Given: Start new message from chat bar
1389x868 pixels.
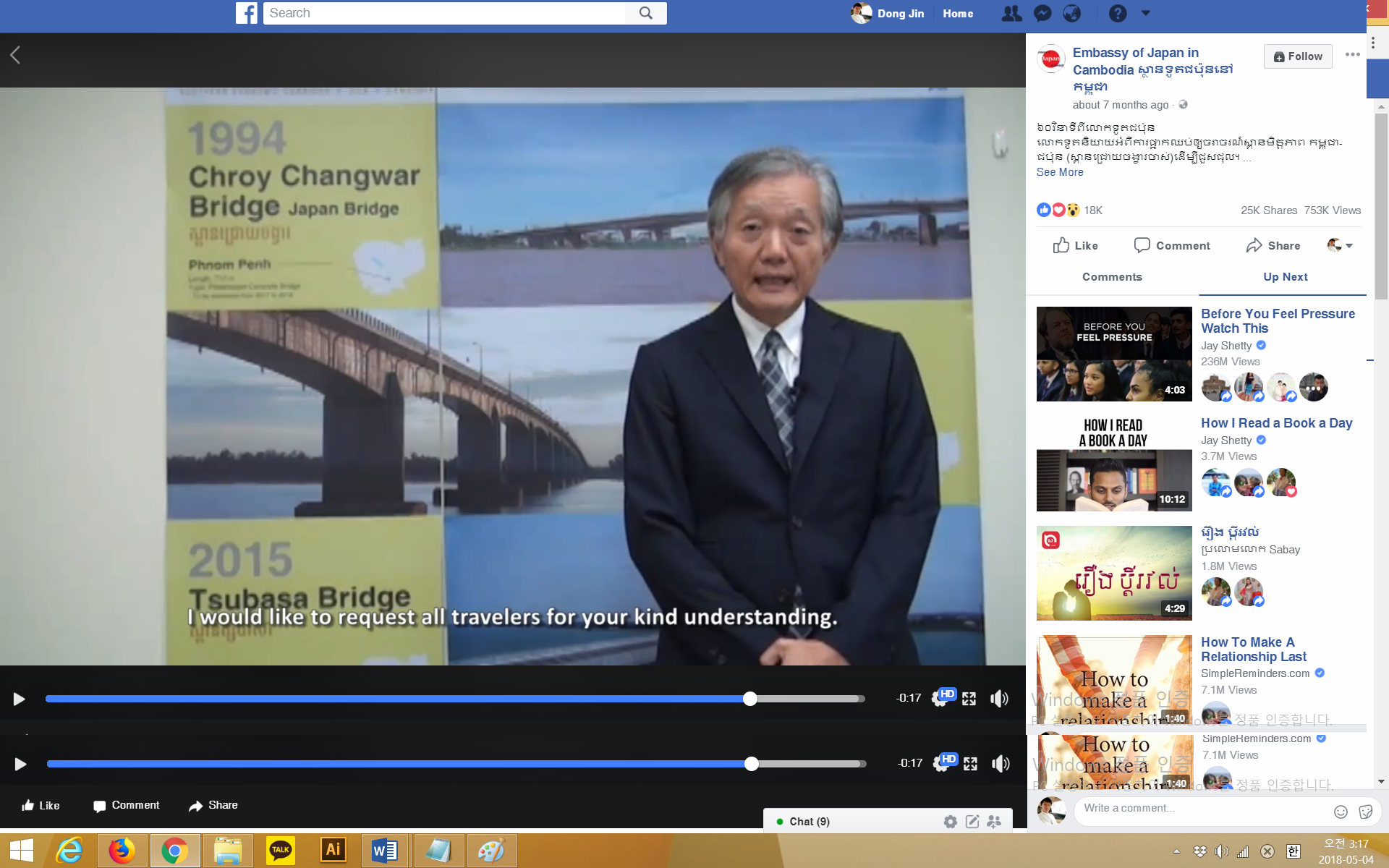Looking at the screenshot, I should (x=972, y=822).
